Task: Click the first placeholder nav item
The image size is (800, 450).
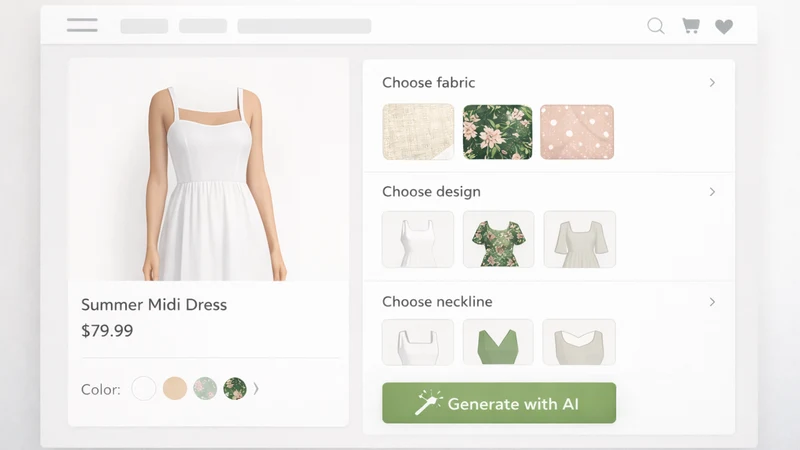Action: [144, 26]
